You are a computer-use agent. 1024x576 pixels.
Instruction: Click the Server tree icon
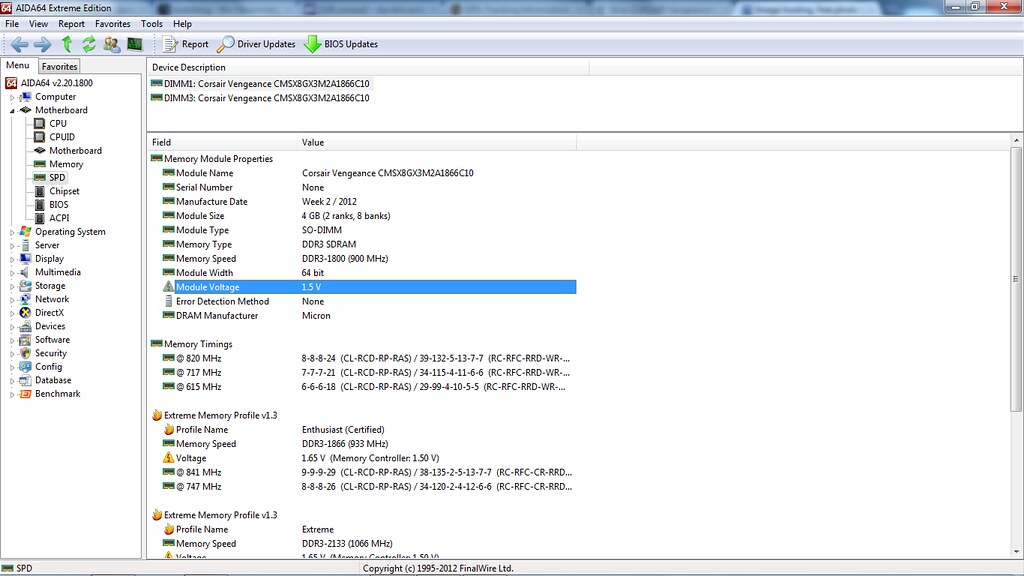point(25,246)
